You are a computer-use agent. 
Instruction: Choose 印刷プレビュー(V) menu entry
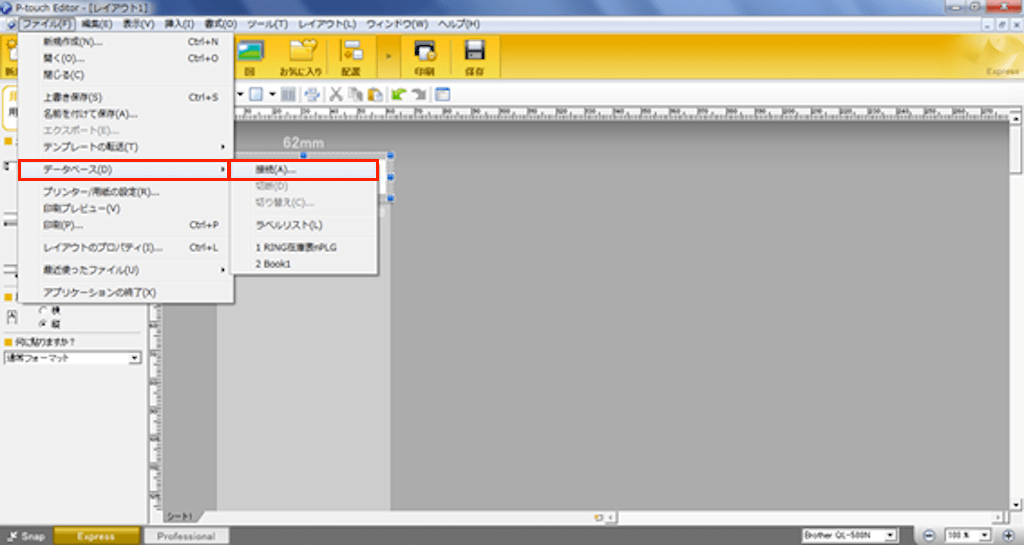[126, 208]
